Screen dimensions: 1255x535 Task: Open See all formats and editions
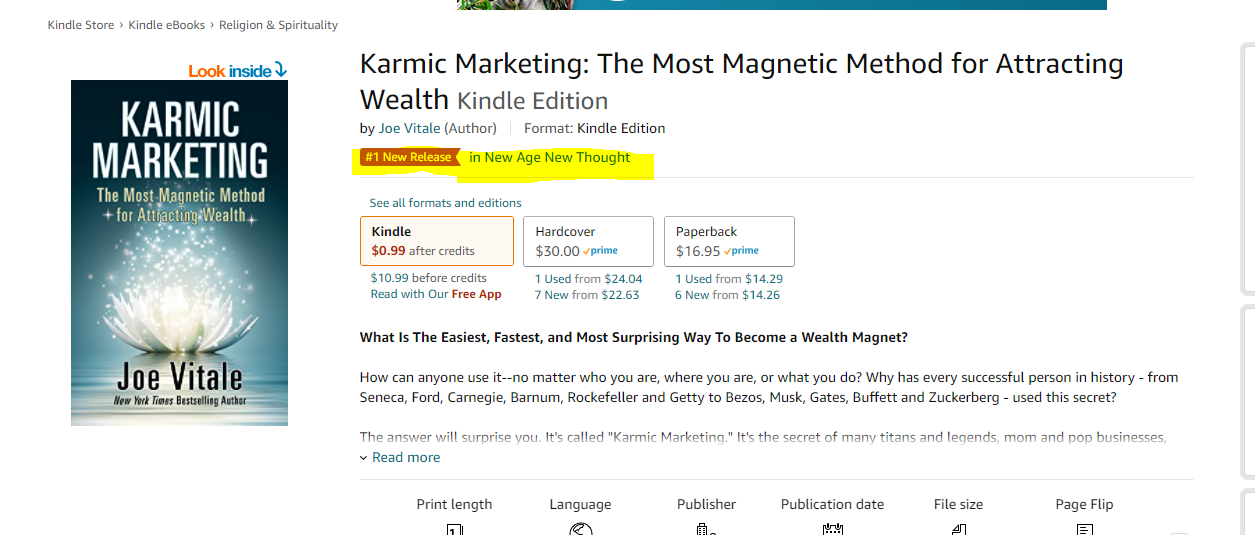click(445, 203)
